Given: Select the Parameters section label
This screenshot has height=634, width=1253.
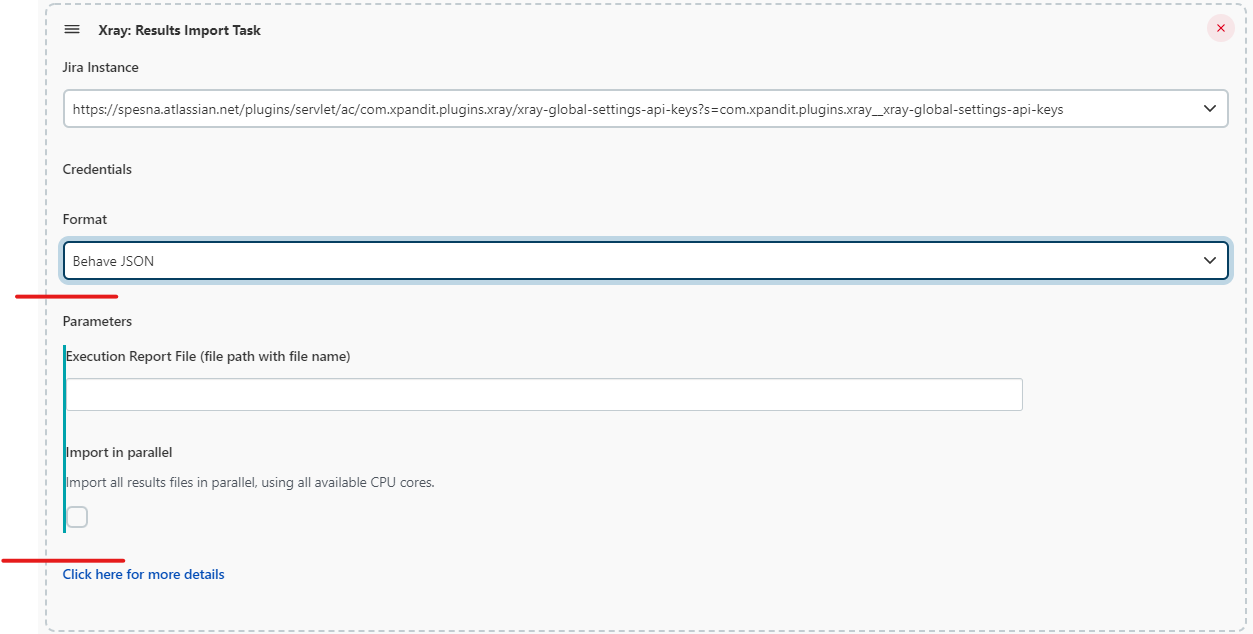Looking at the screenshot, I should coord(97,321).
